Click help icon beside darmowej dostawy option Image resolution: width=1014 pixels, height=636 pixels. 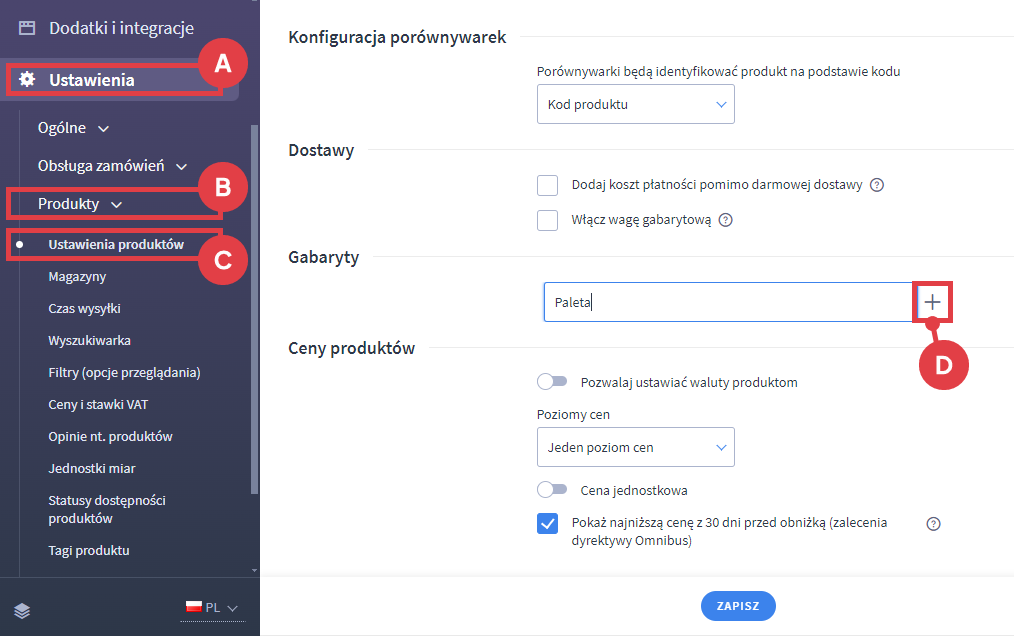click(877, 185)
